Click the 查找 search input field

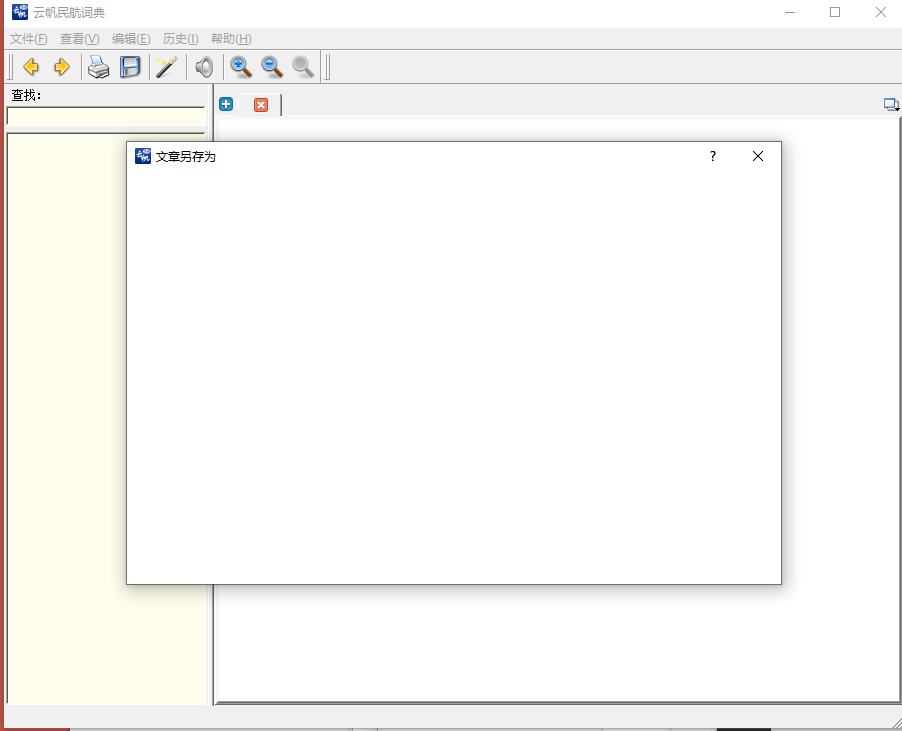point(105,116)
